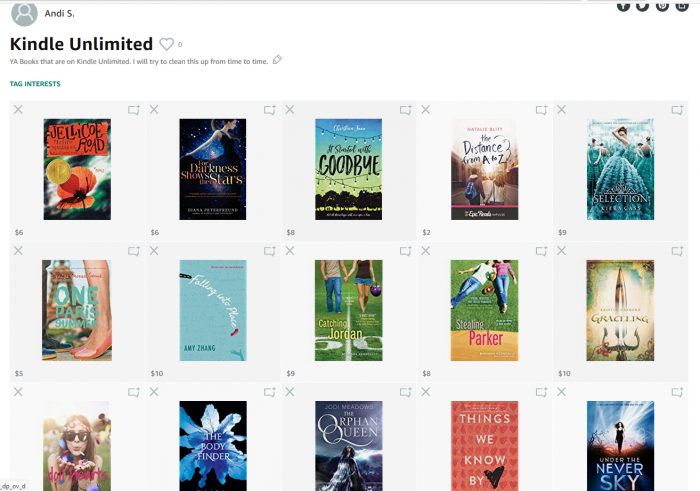The width and height of the screenshot is (700, 491).
Task: Add a comment to Falling into Place
Action: (270, 251)
